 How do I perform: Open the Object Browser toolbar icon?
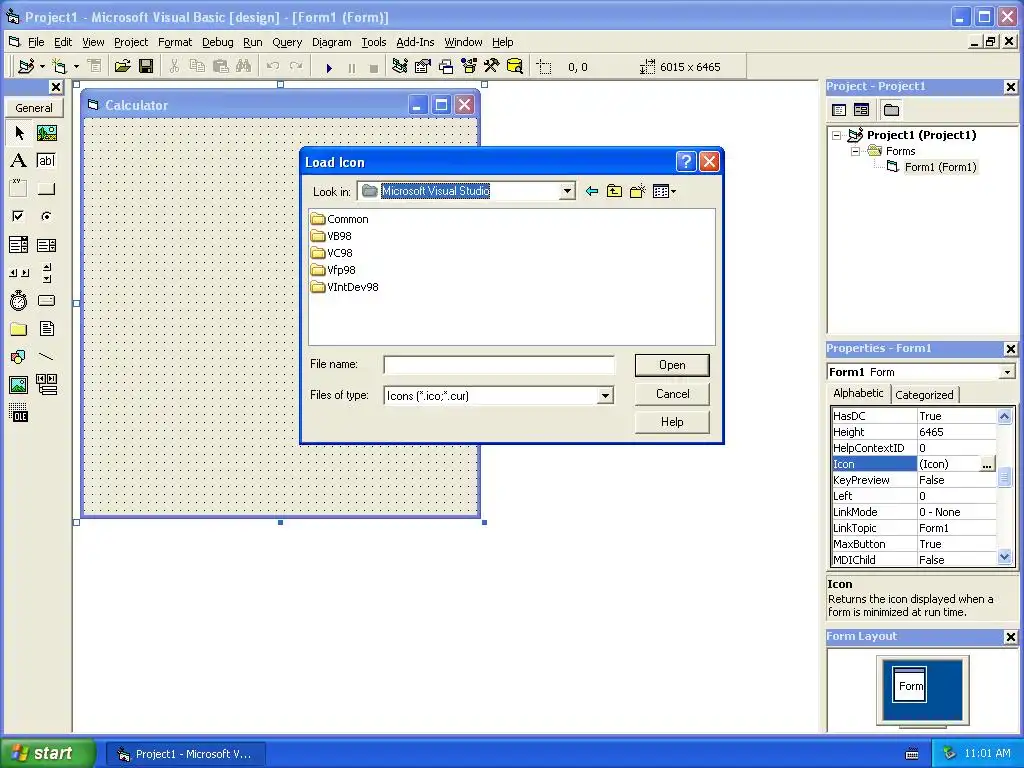pyautogui.click(x=469, y=67)
